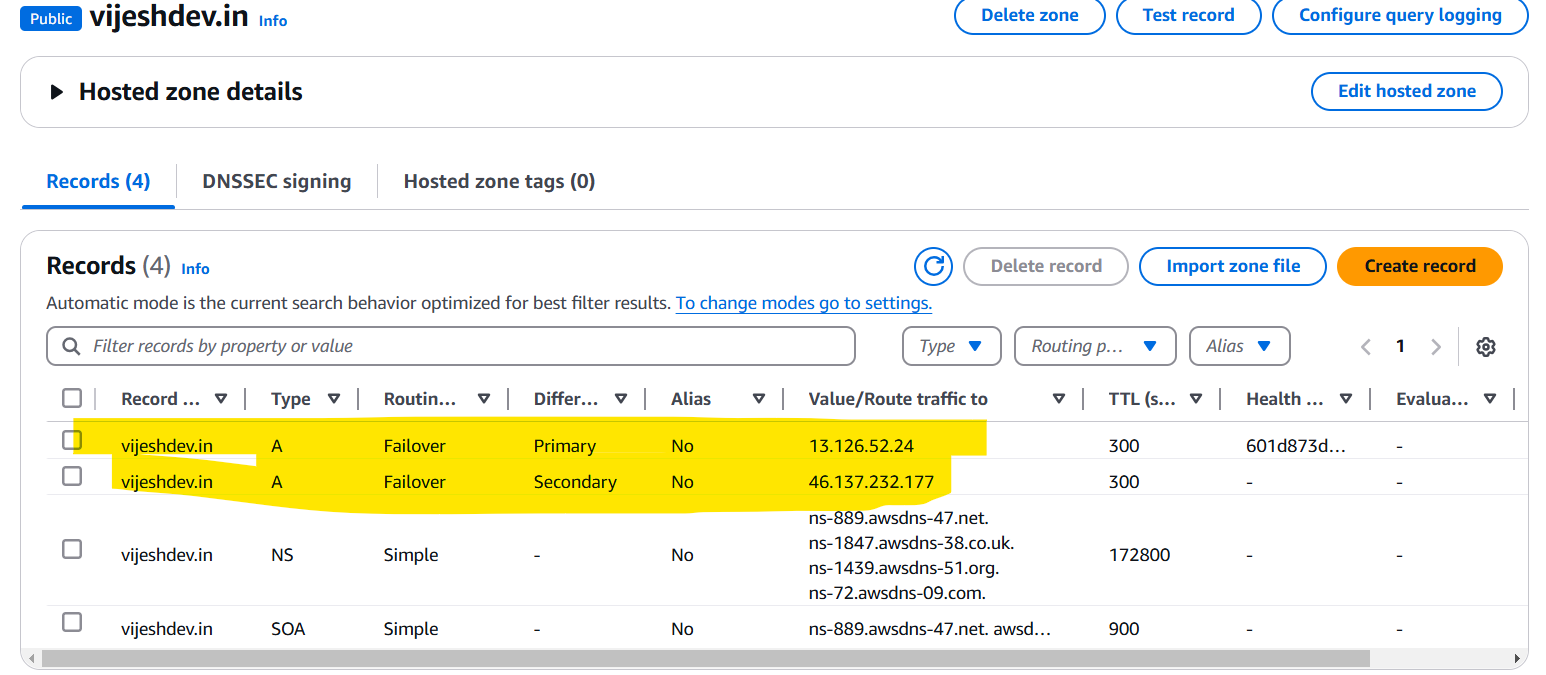
Task: Click the NS type cell
Action: point(282,554)
